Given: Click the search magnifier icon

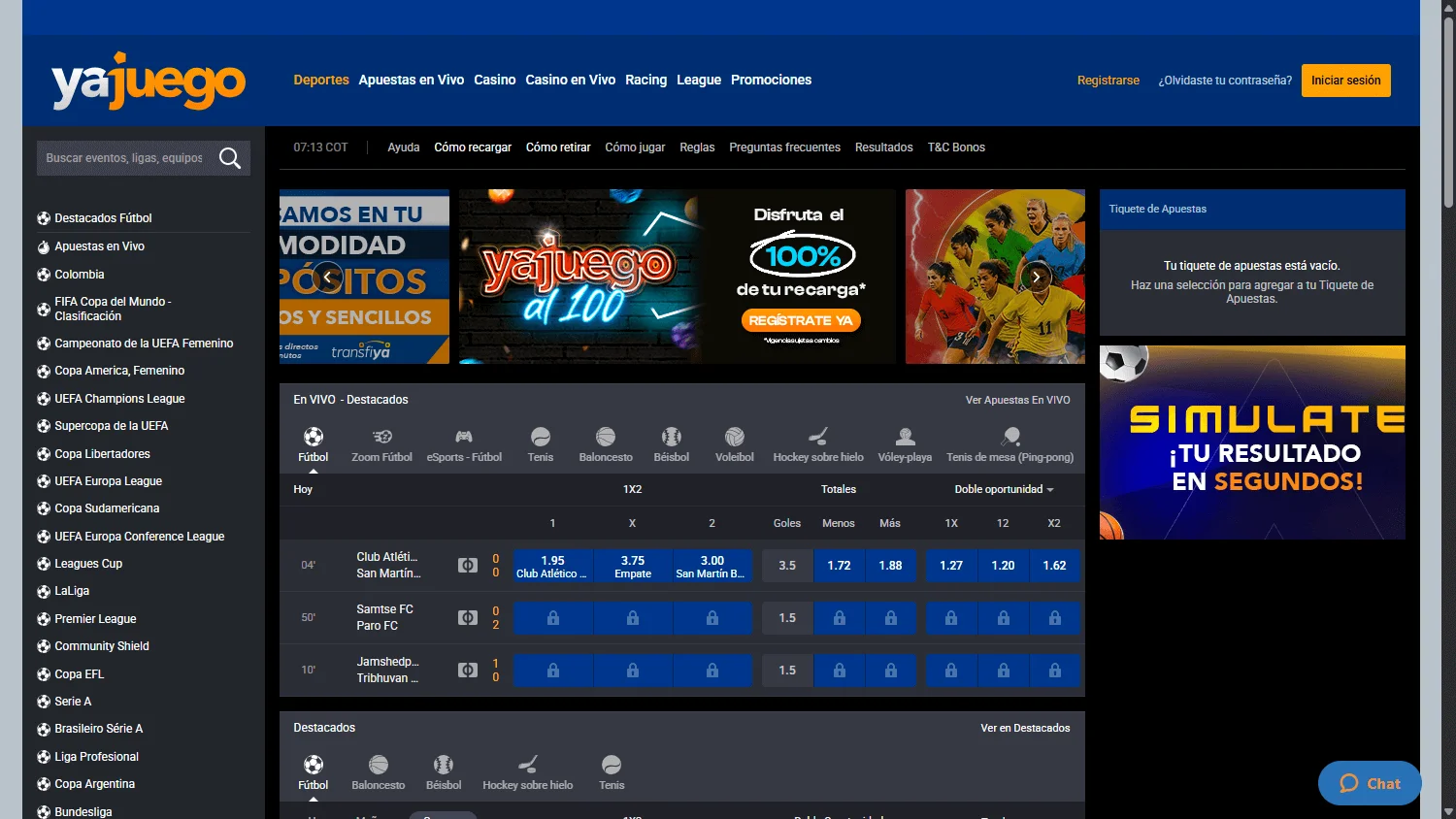Looking at the screenshot, I should coord(230,157).
